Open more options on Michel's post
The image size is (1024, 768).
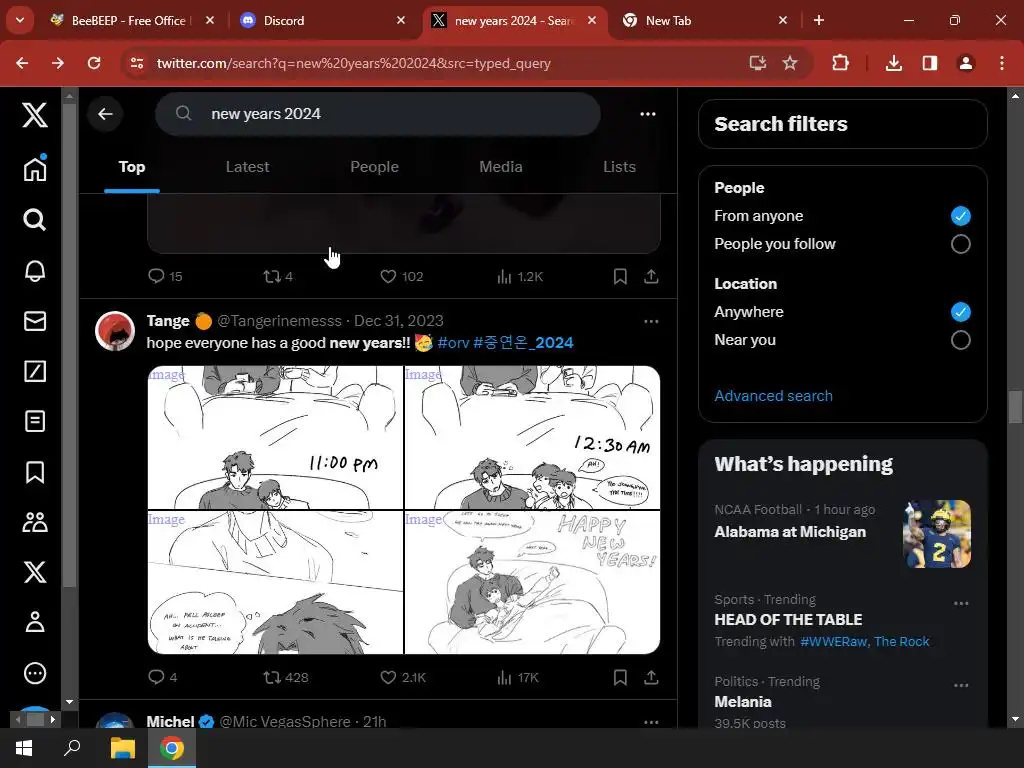coord(650,722)
